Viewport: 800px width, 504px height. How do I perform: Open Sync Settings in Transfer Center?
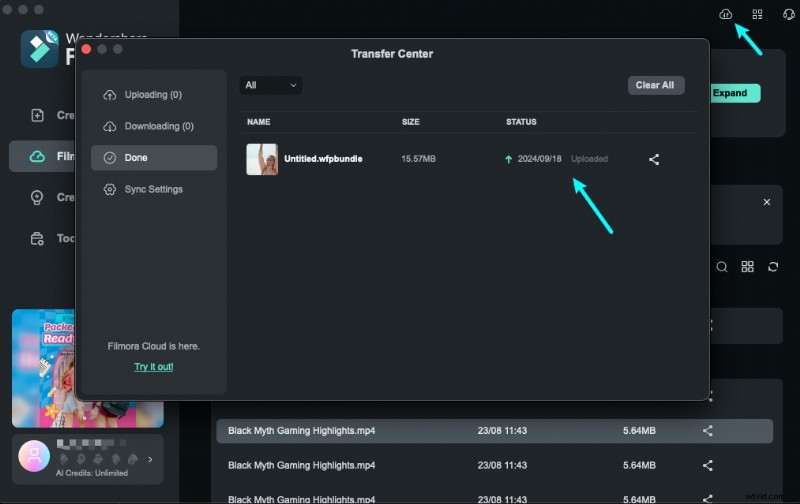point(152,189)
